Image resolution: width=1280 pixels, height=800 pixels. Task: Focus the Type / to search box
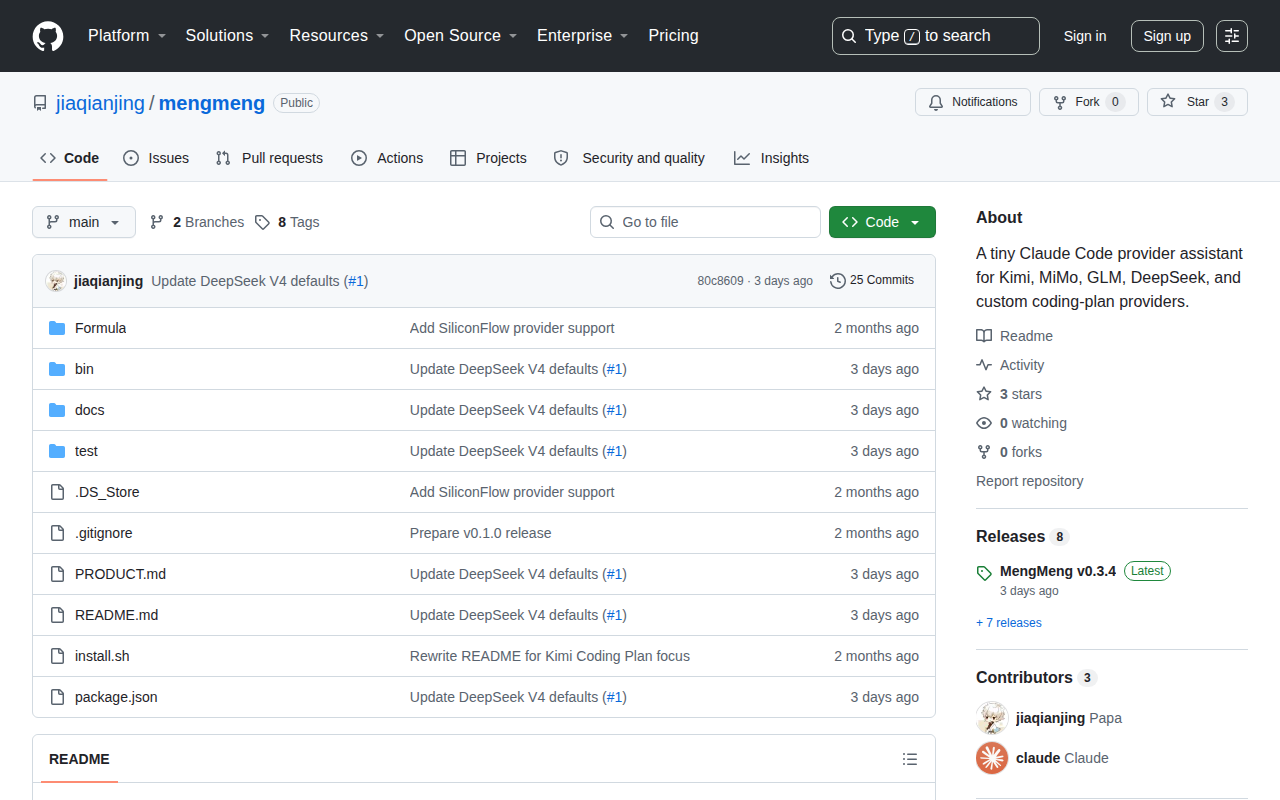936,36
